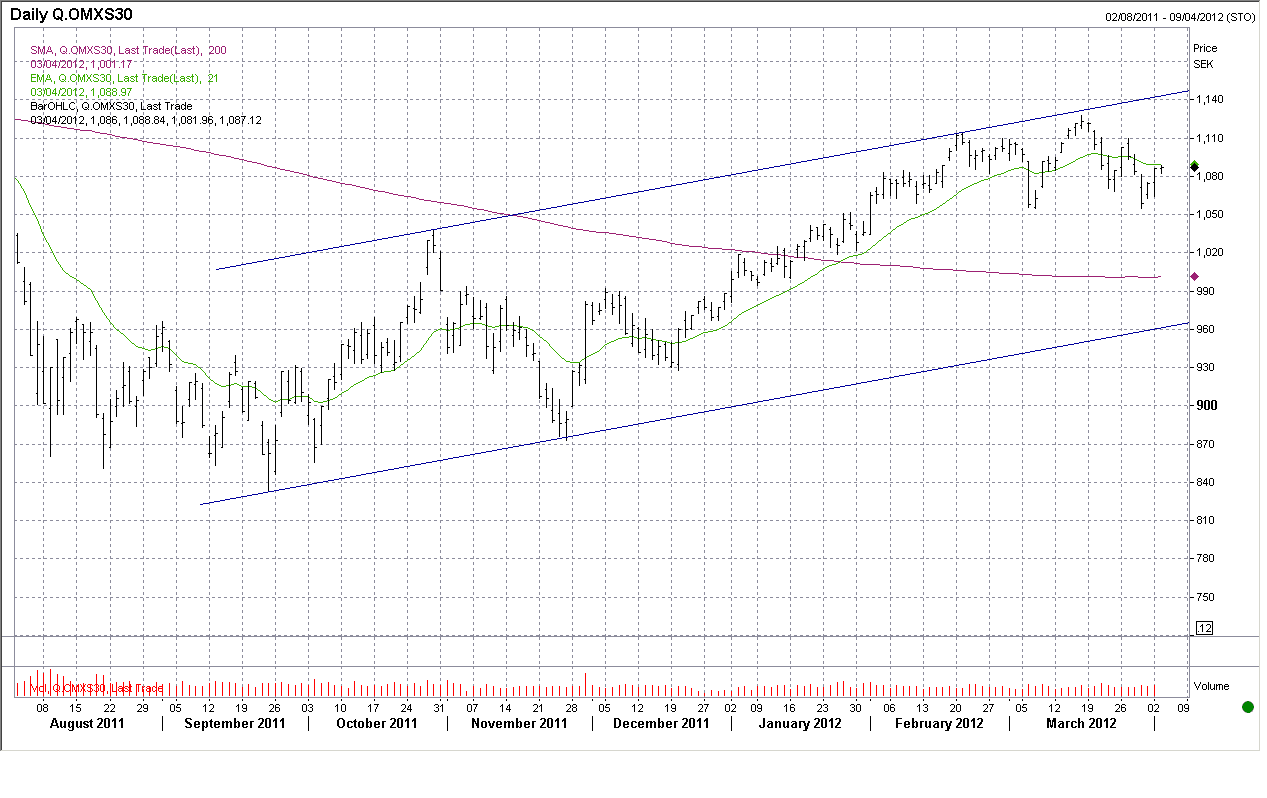Click the purple SMA price marker diamond
Viewport: 1267px width, 798px height.
1194,276
